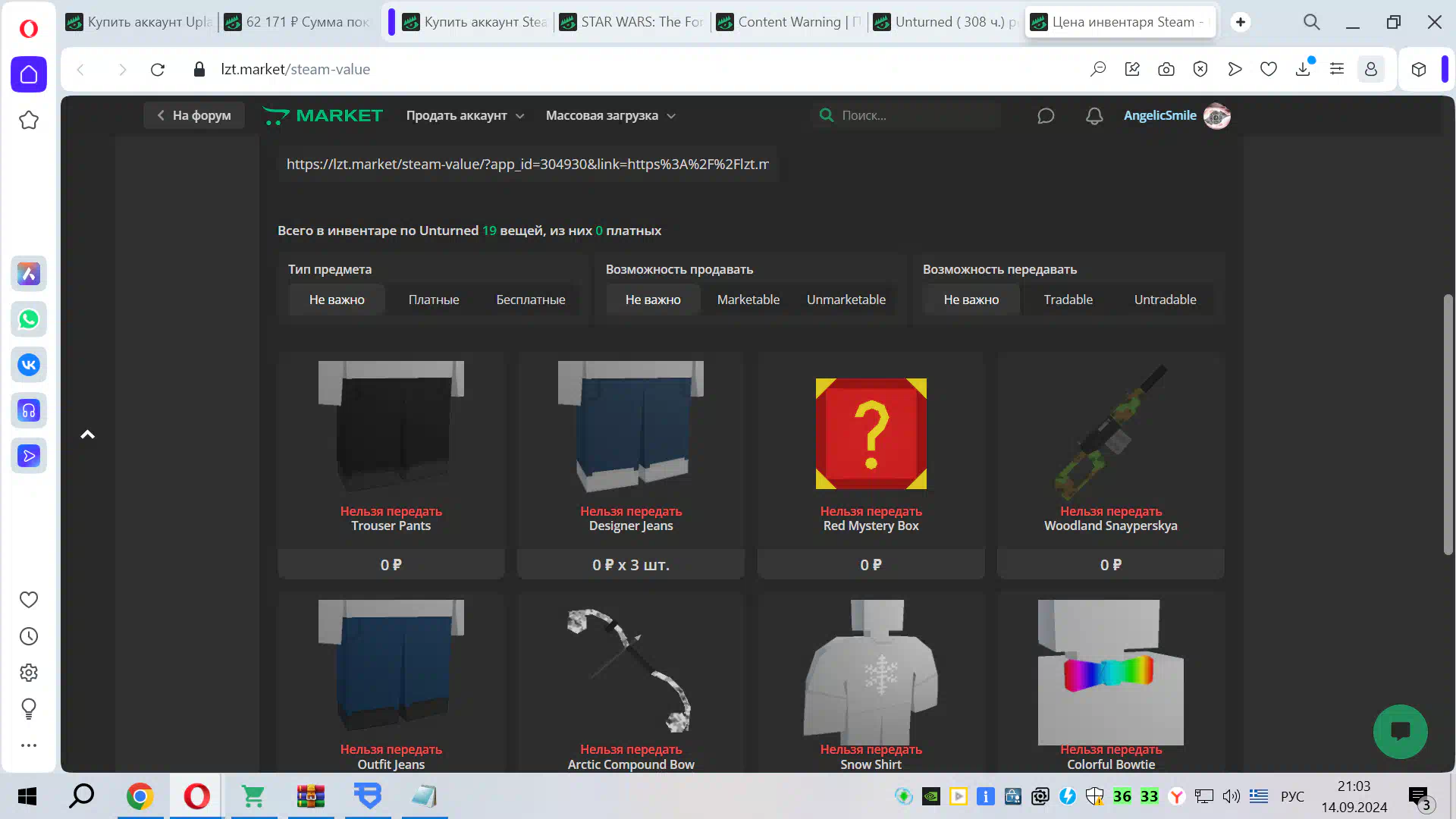Open Opera start page home icon
The width and height of the screenshot is (1456, 819).
point(29,74)
